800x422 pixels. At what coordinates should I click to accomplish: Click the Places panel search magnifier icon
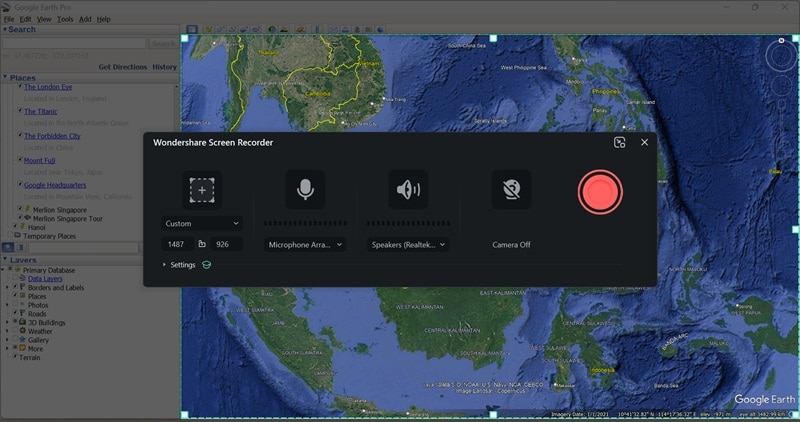point(8,247)
